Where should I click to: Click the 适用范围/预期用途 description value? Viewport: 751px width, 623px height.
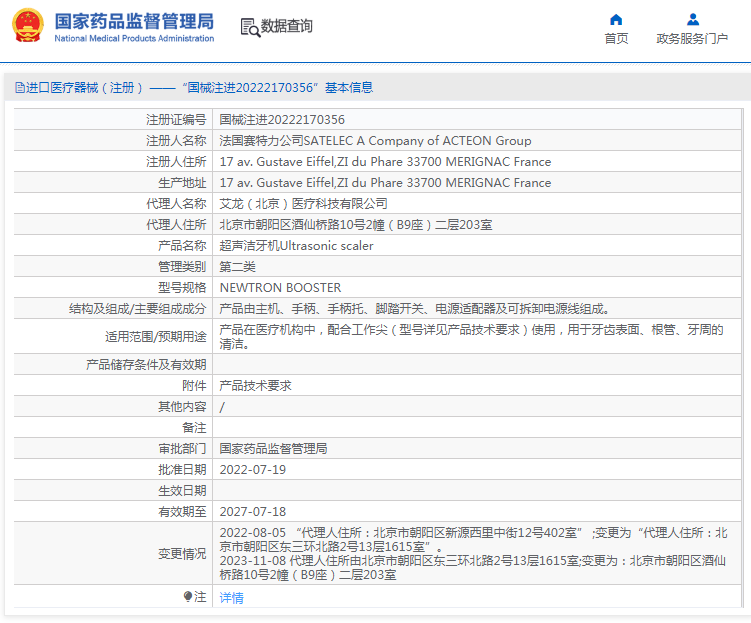(x=471, y=337)
